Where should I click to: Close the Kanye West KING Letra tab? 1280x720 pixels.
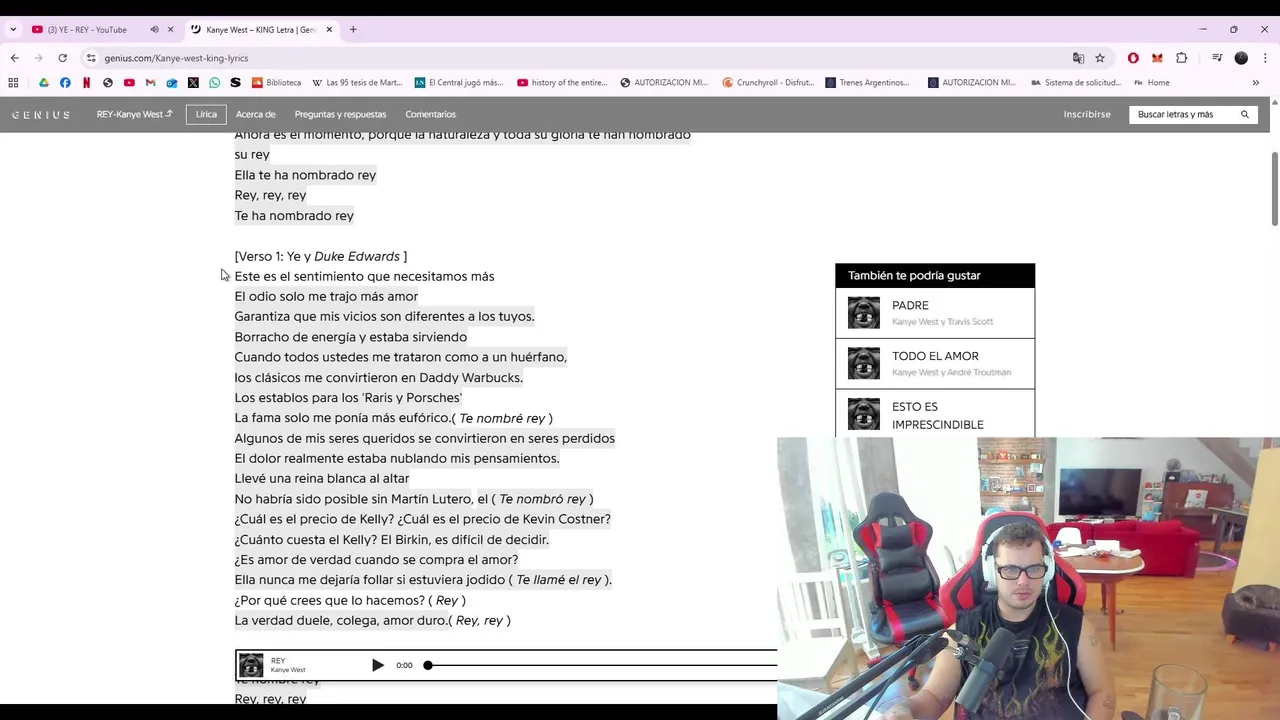click(329, 29)
